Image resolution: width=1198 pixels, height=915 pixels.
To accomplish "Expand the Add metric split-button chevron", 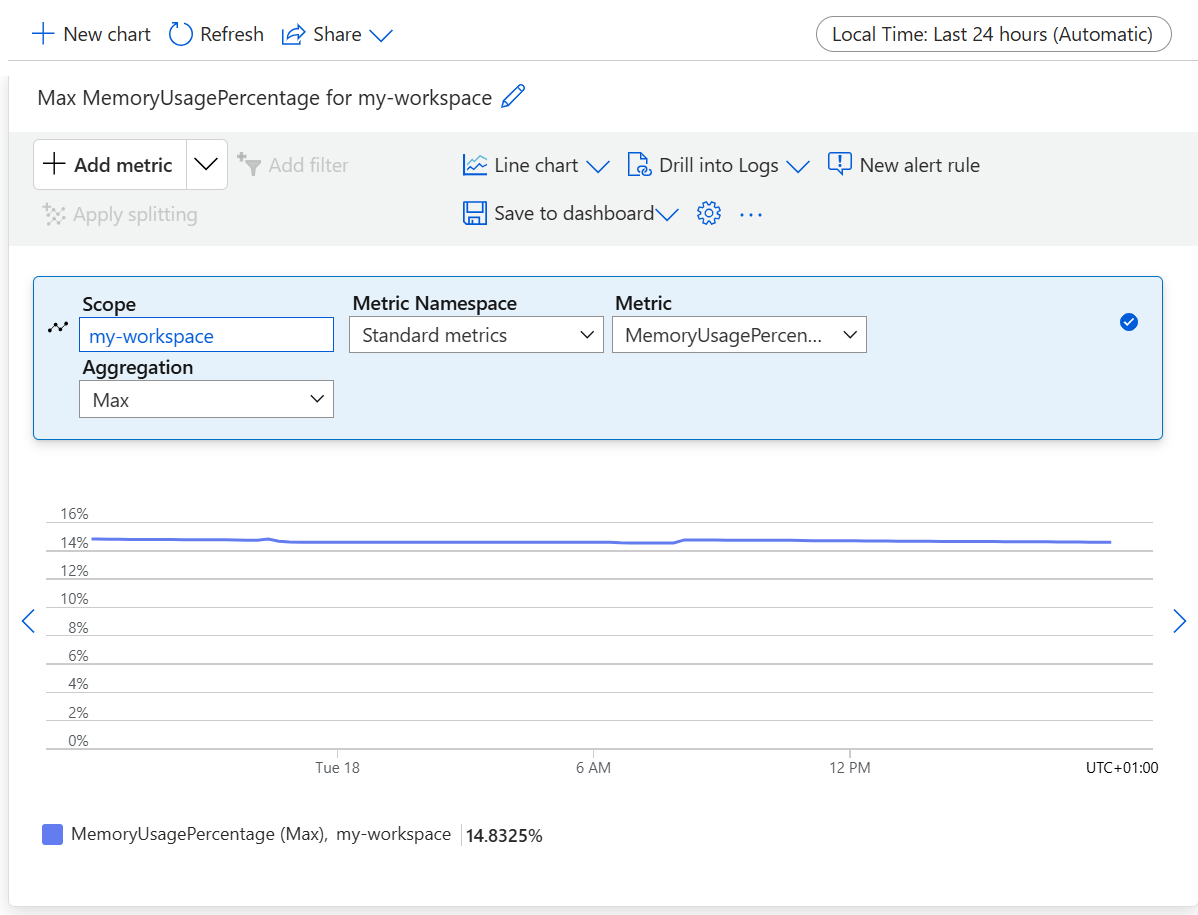I will [206, 164].
